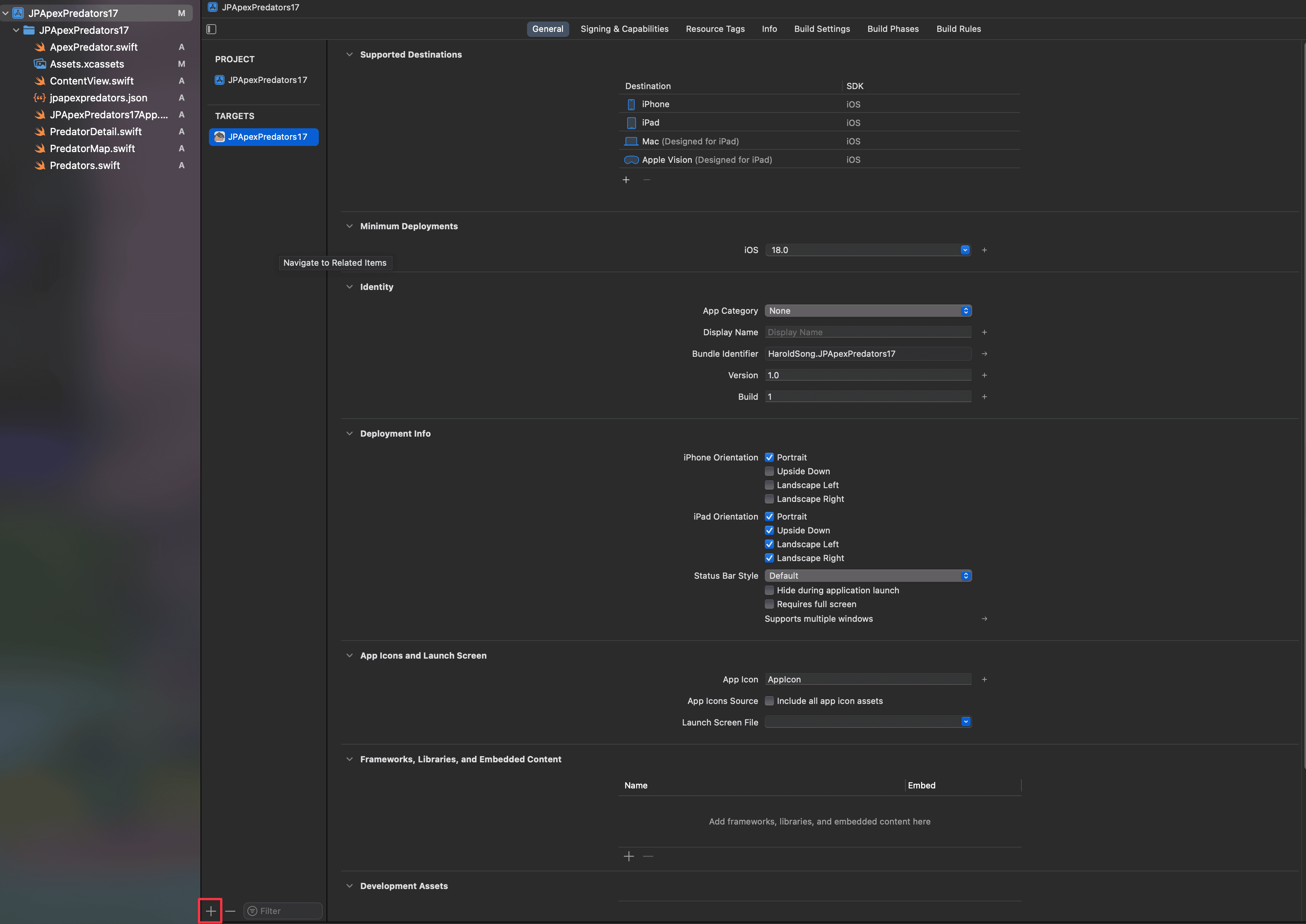This screenshot has width=1306, height=924.
Task: Click the filter icon in targets filter
Action: click(x=252, y=911)
